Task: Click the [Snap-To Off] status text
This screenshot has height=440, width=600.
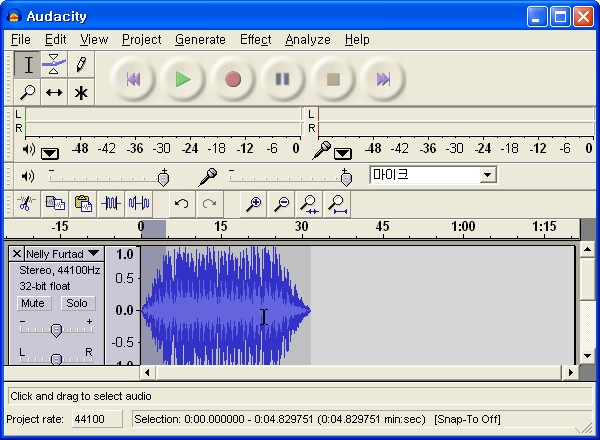Action: pos(467,419)
